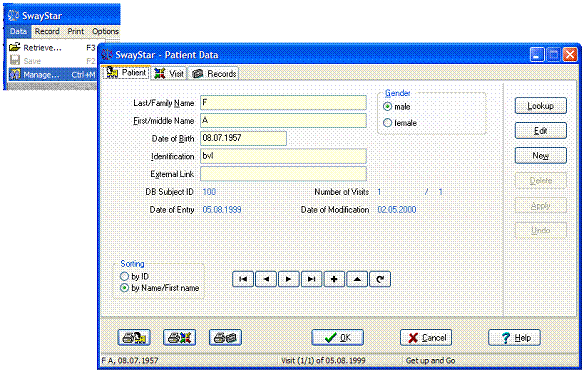Choose Manage... from Data menu
The width and height of the screenshot is (585, 375).
(52, 75)
